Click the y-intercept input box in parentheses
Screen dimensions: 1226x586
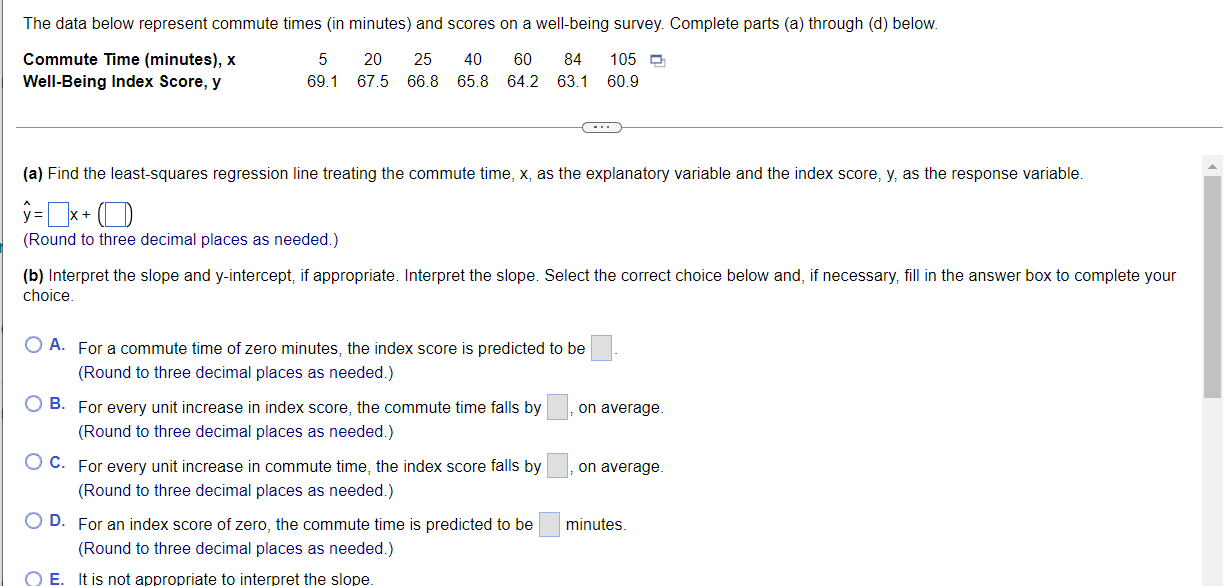pos(113,214)
